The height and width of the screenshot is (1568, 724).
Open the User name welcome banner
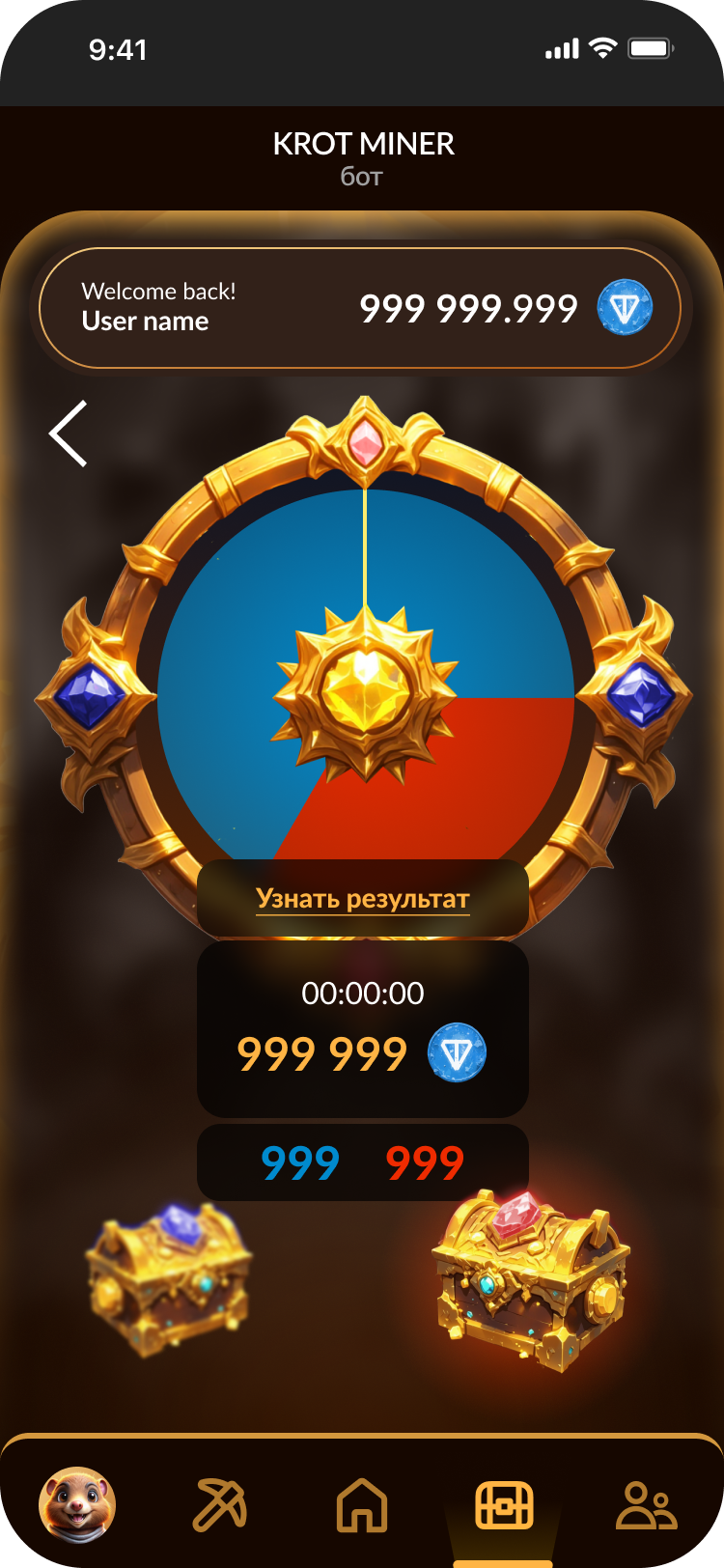click(x=360, y=308)
